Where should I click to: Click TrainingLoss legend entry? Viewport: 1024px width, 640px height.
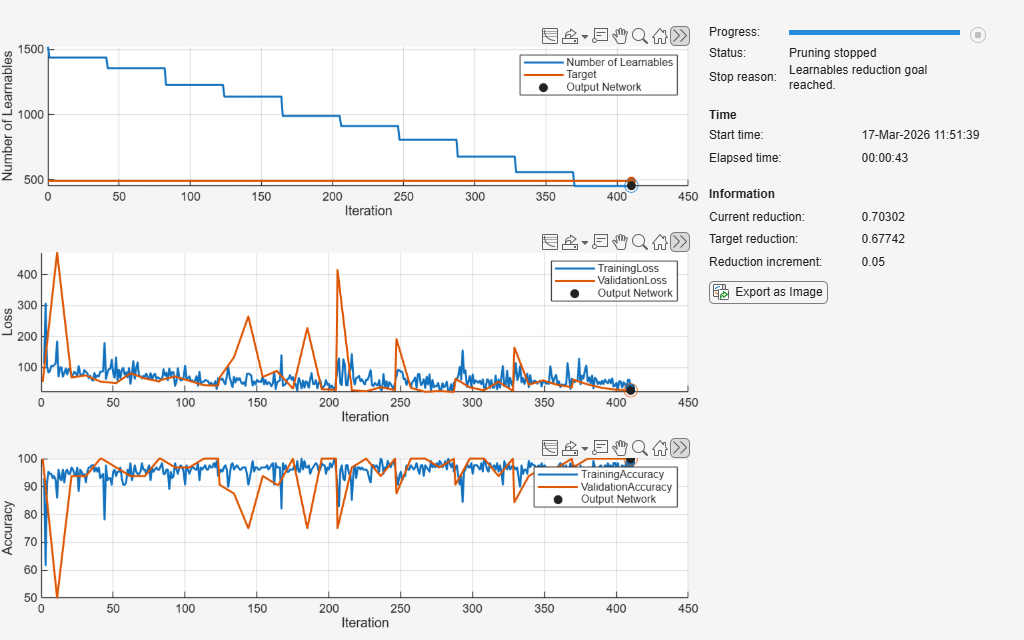(607, 268)
